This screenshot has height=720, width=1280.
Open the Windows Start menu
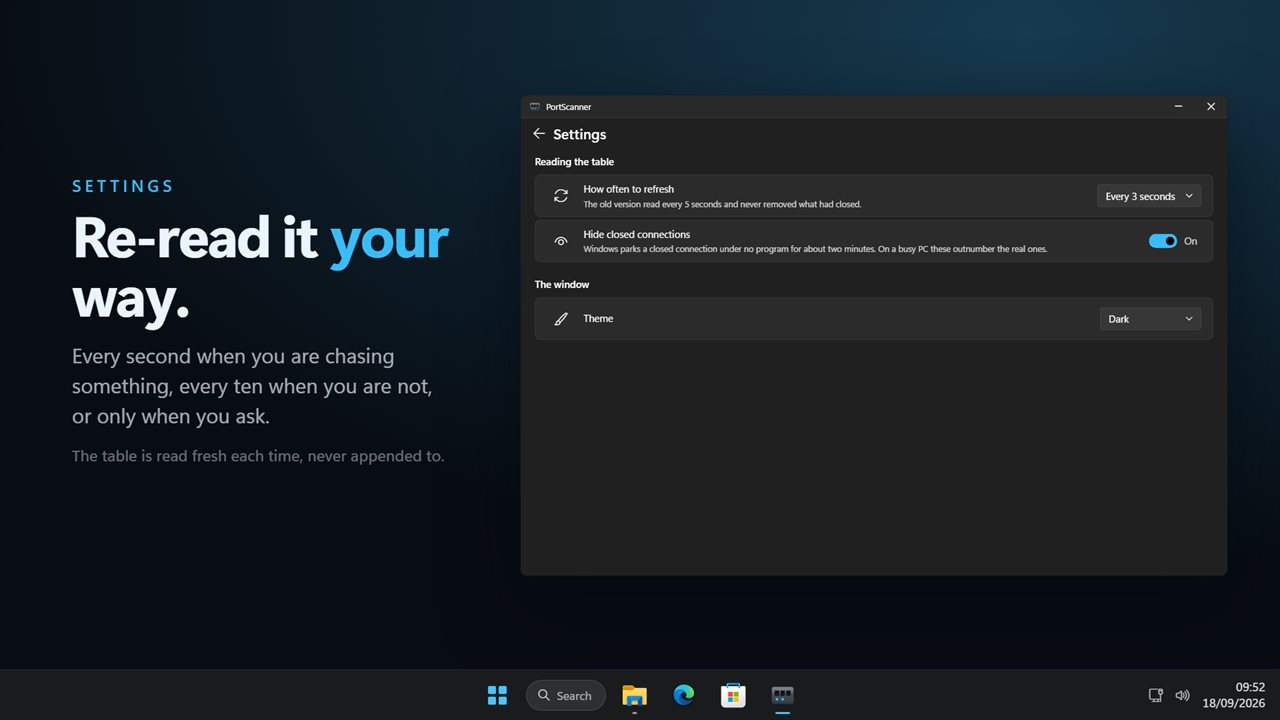click(497, 695)
